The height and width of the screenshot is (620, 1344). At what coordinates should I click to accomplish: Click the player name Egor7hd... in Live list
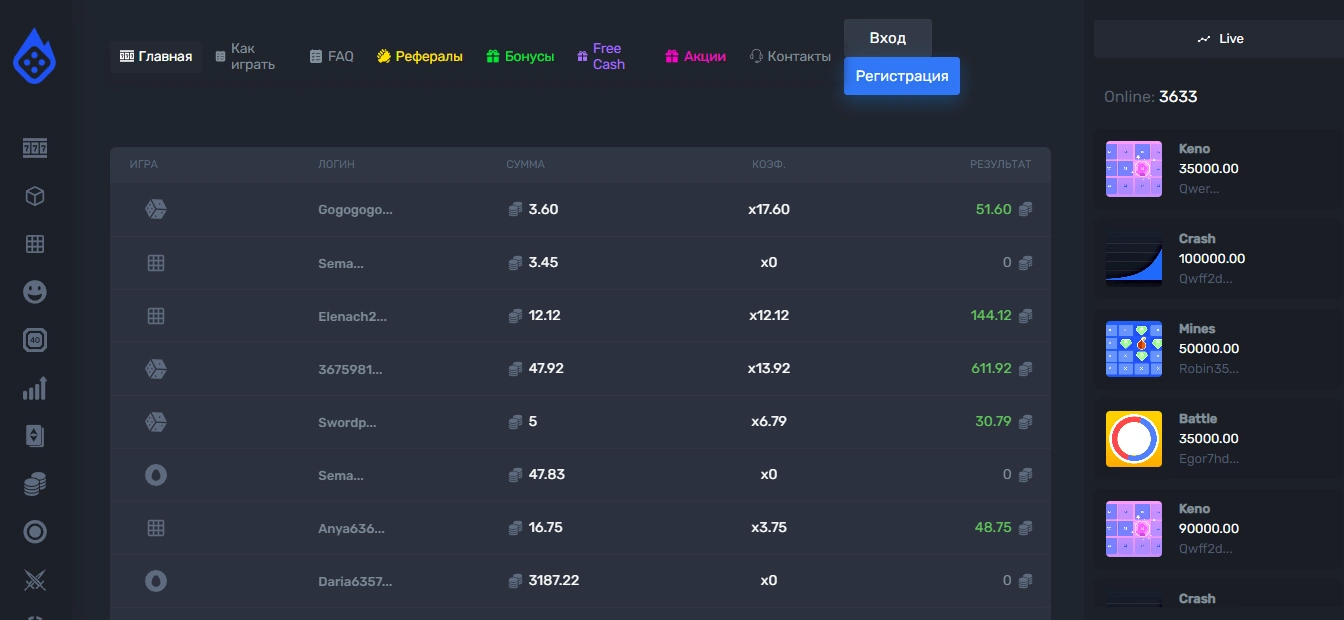(x=1209, y=458)
